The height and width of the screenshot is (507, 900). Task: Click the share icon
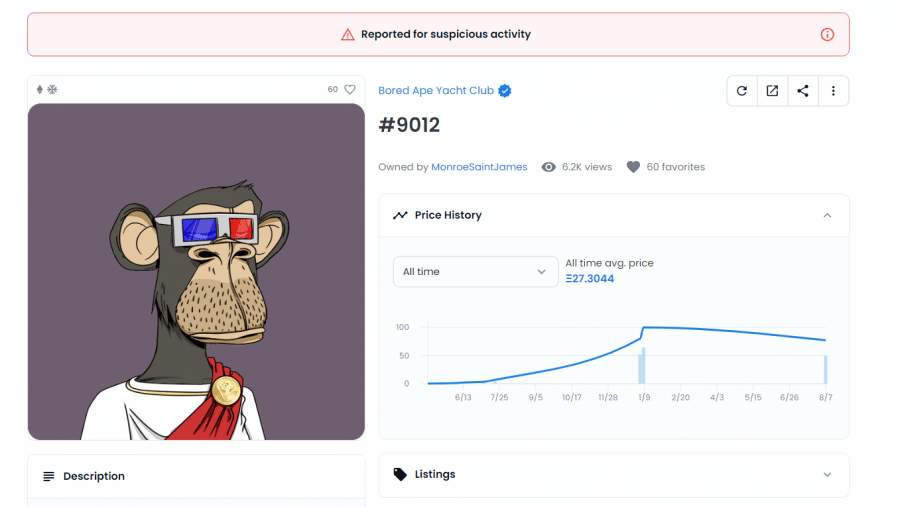click(x=803, y=91)
